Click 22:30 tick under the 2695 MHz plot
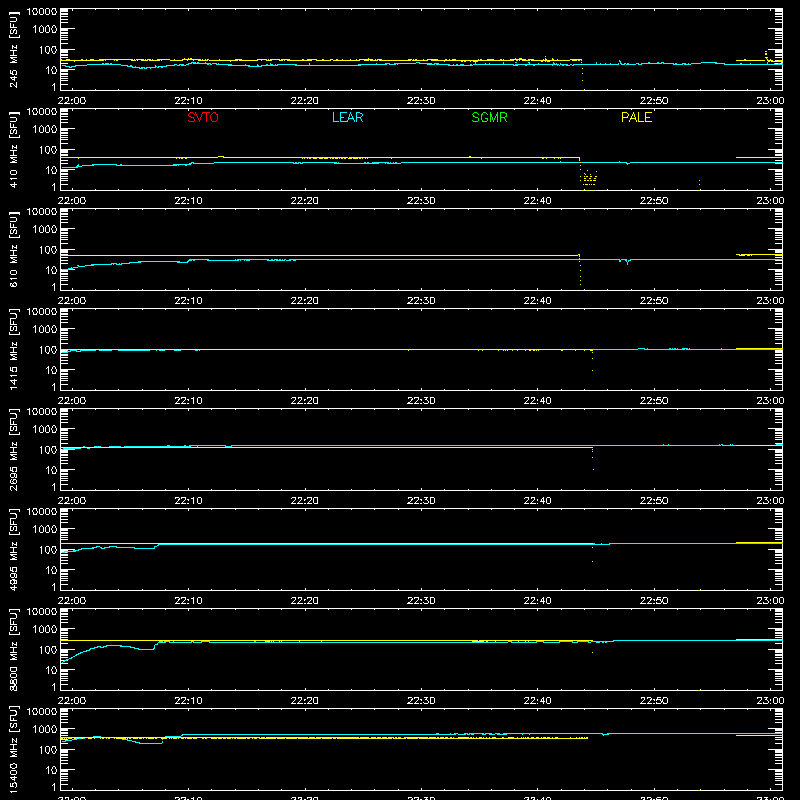 (421, 501)
